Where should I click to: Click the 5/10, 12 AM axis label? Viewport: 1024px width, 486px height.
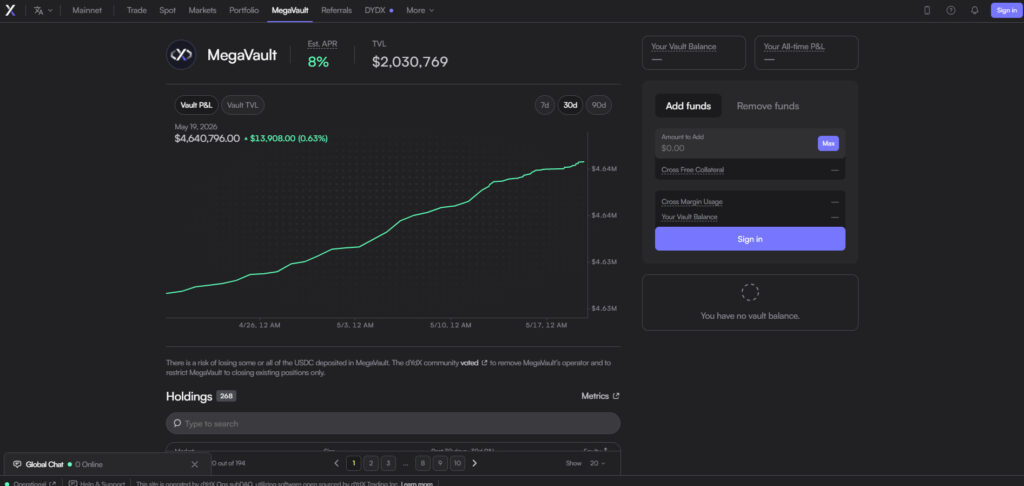(x=451, y=325)
